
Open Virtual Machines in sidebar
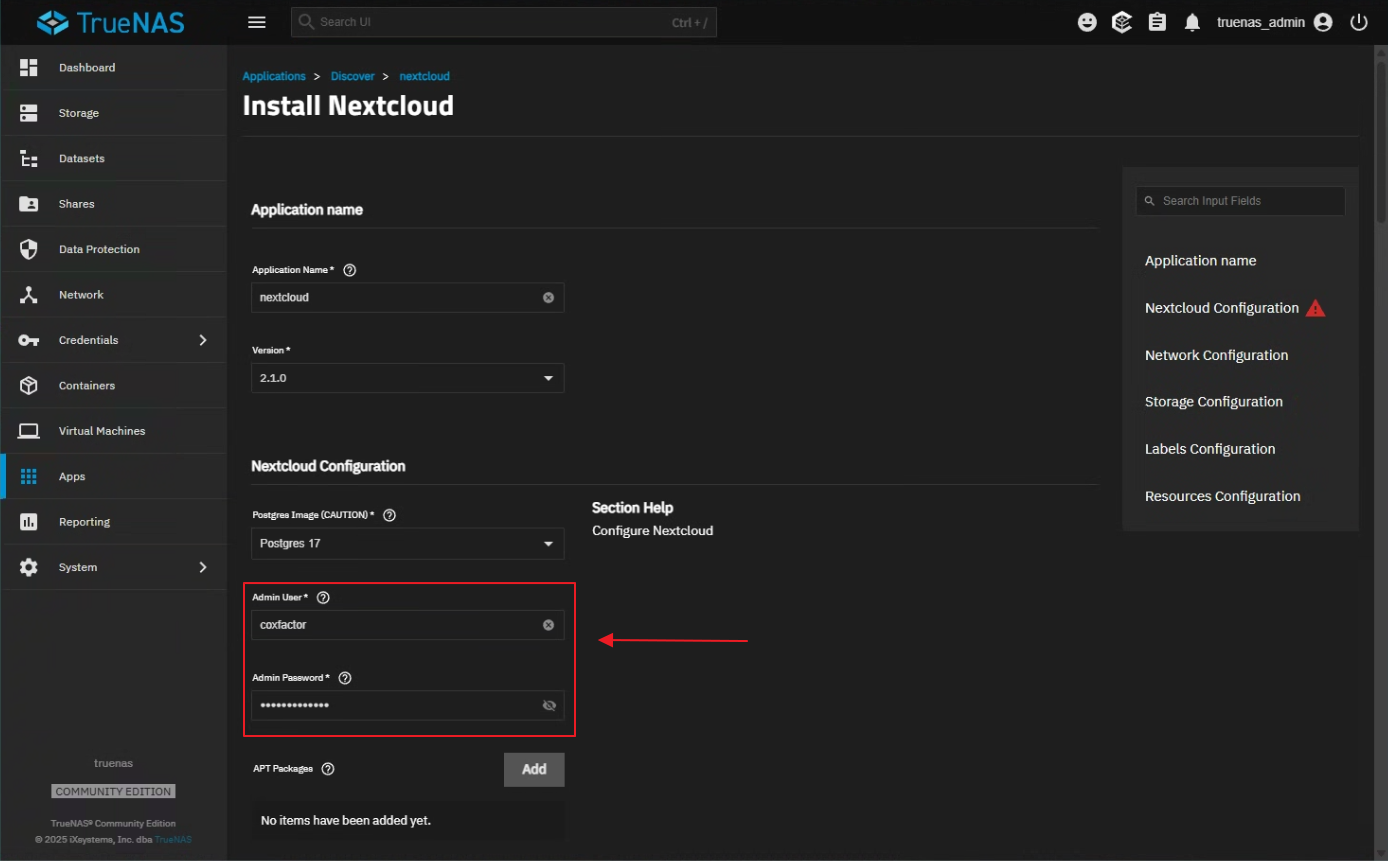click(113, 431)
